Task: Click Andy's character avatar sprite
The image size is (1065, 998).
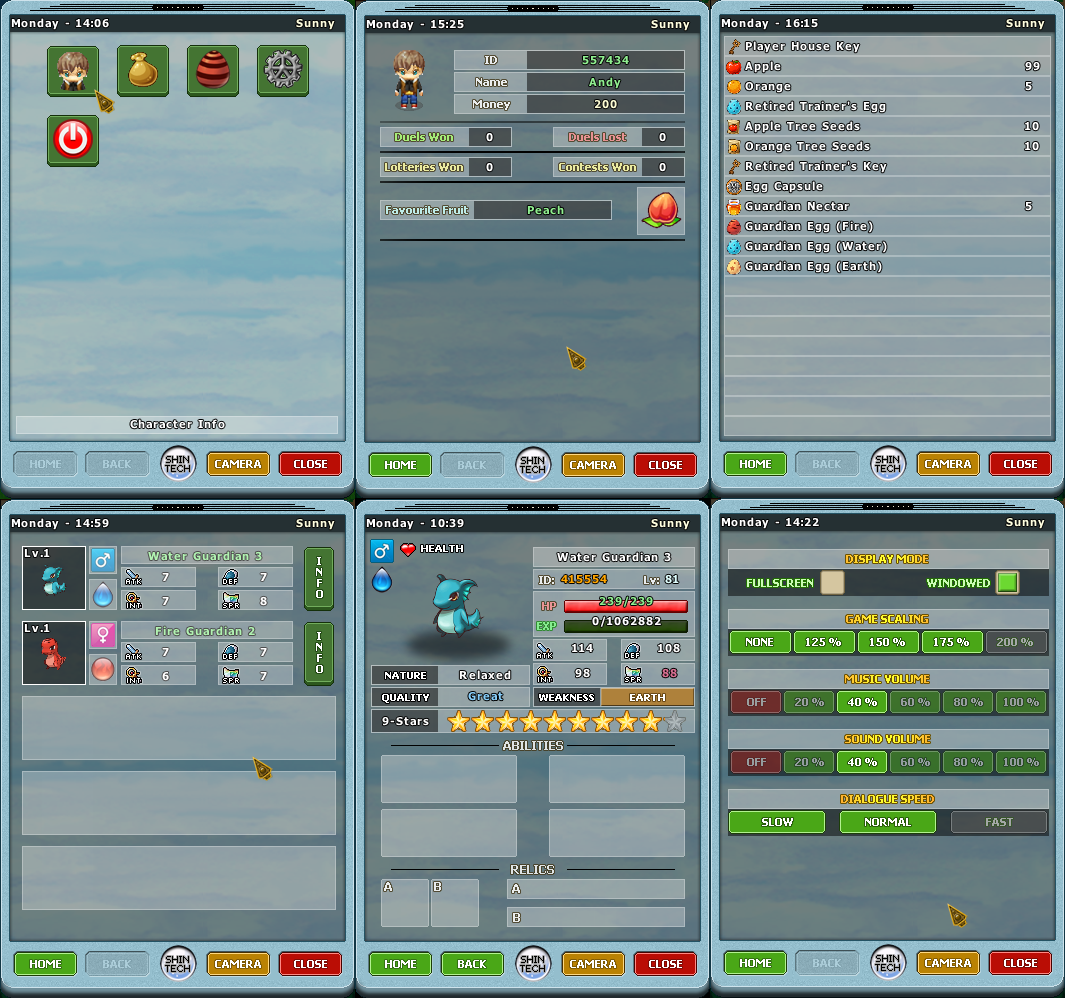Action: [408, 79]
